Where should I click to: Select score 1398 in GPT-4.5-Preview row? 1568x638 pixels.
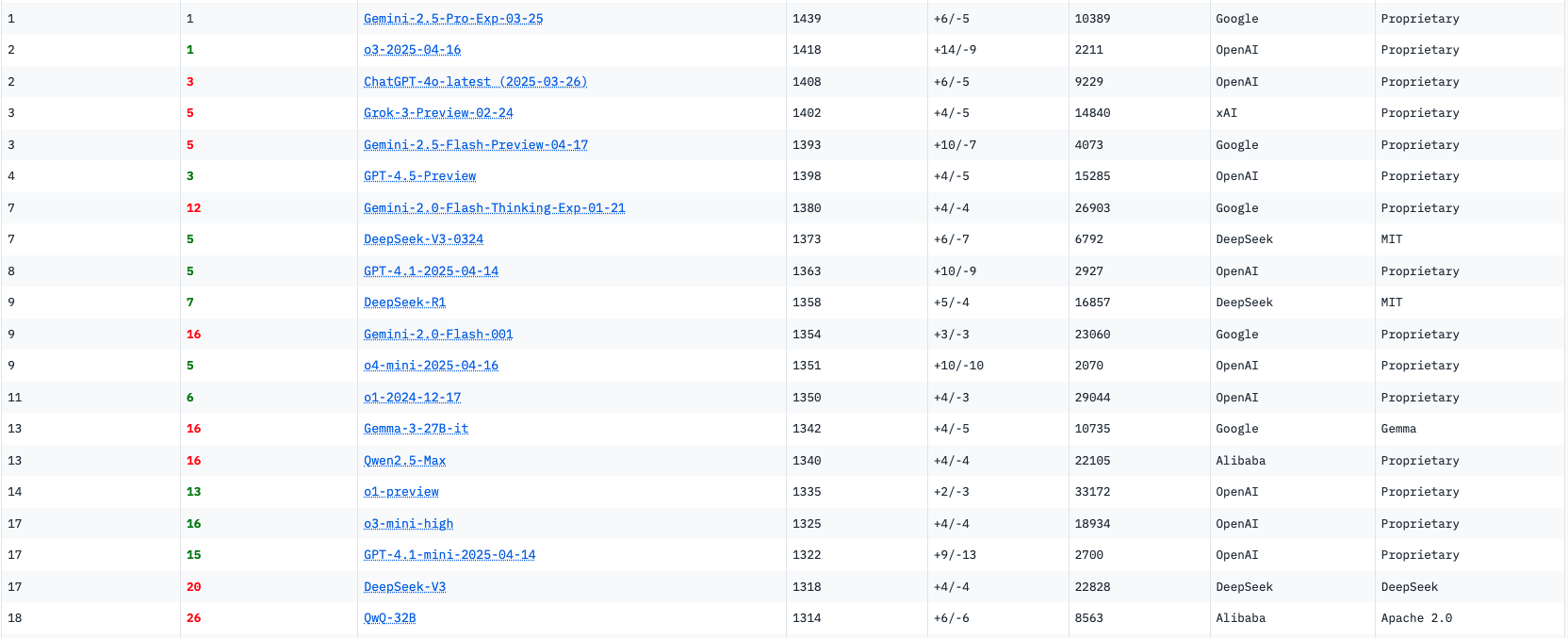807,176
